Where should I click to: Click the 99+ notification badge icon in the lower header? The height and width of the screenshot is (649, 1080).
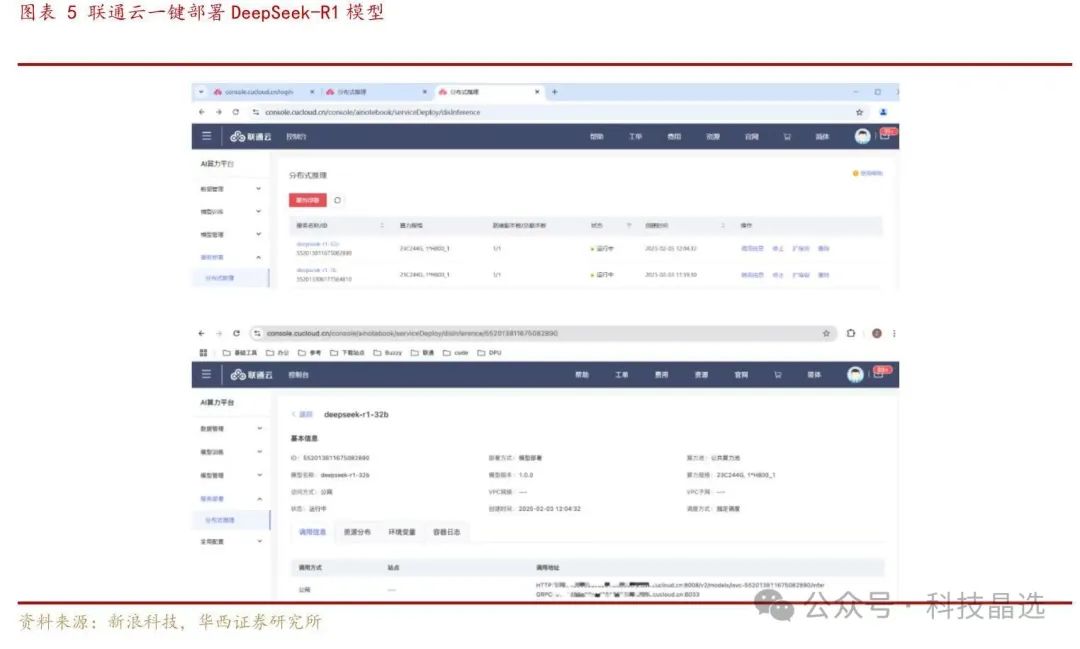[x=882, y=373]
